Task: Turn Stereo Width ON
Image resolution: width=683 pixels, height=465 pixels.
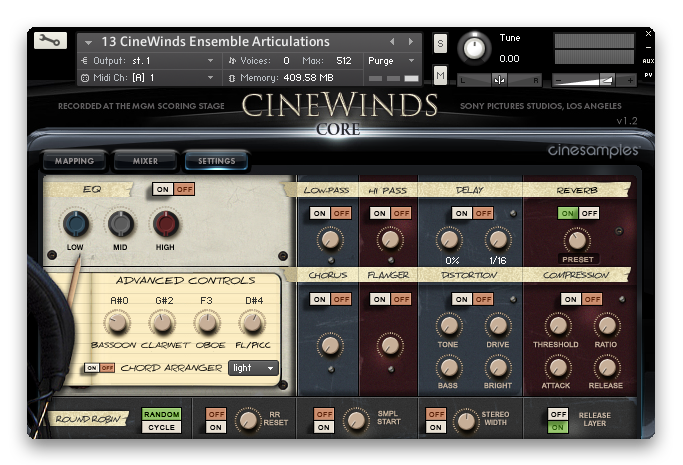Action: pyautogui.click(x=436, y=428)
